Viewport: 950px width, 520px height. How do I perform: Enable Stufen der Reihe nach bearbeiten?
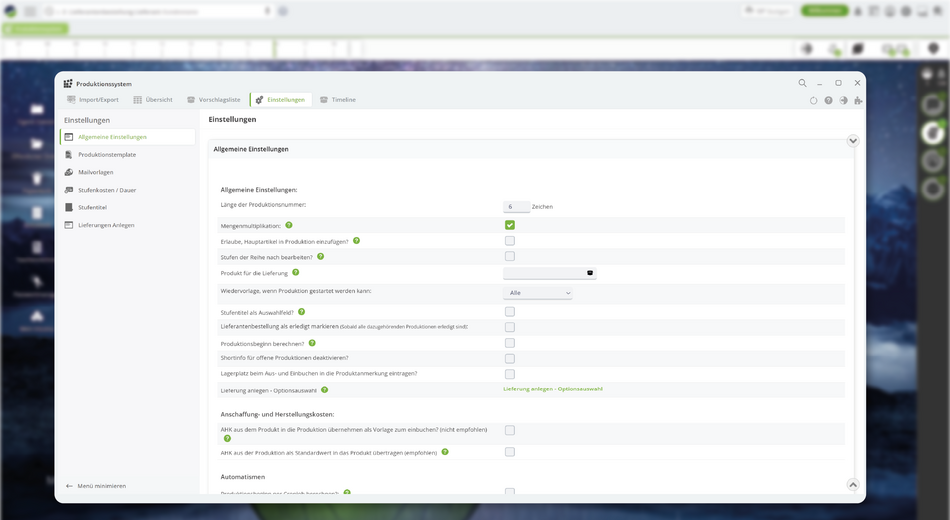pyautogui.click(x=510, y=256)
